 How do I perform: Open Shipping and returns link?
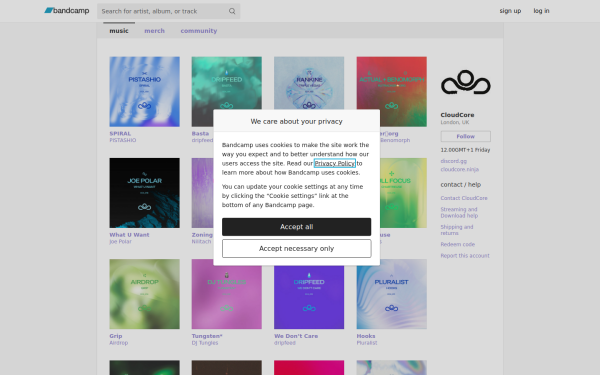click(x=457, y=230)
